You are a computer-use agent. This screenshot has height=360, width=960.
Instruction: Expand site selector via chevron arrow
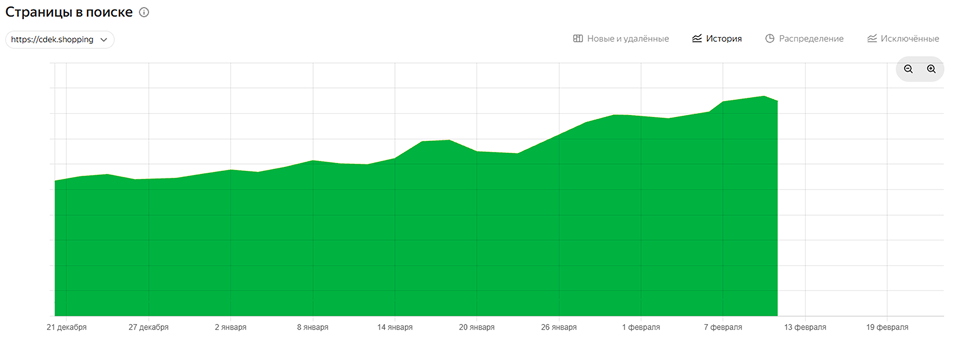103,39
